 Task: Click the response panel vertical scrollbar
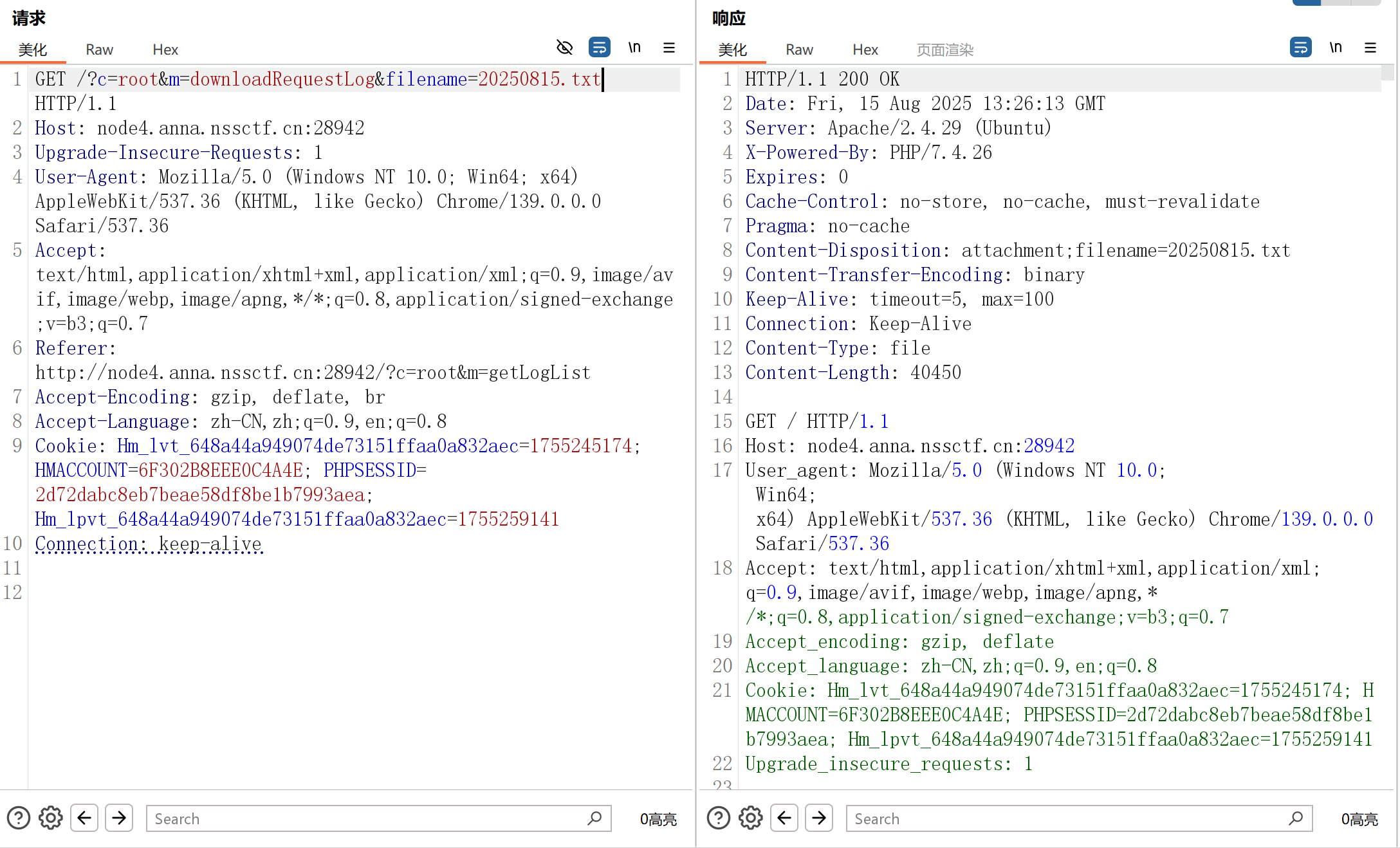(1388, 72)
